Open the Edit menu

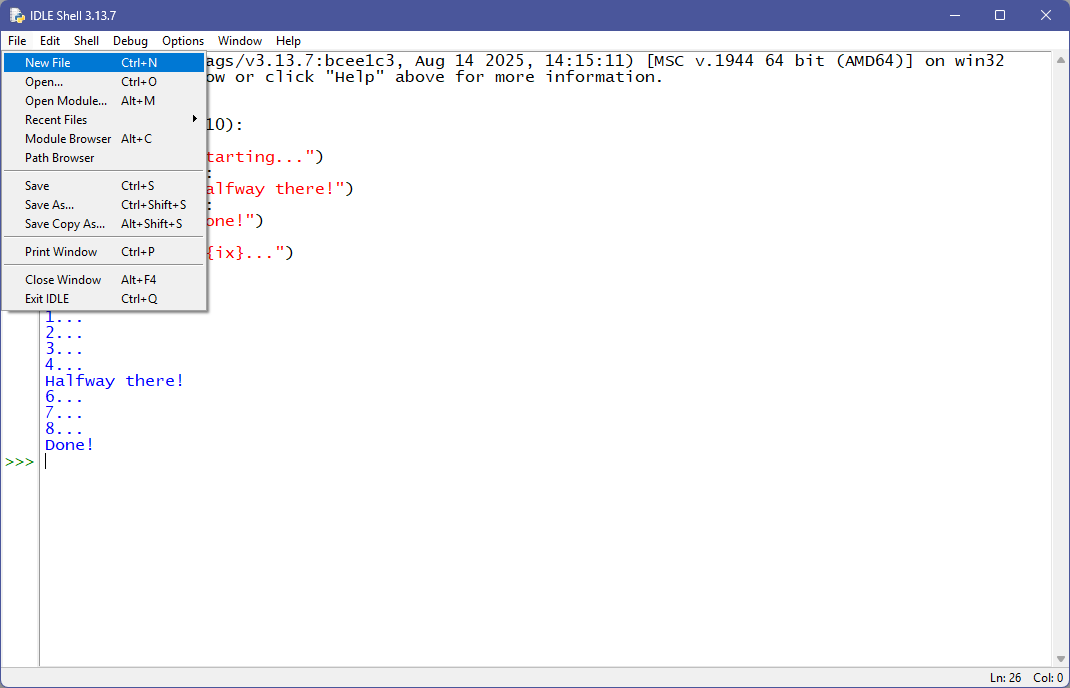[x=50, y=41]
